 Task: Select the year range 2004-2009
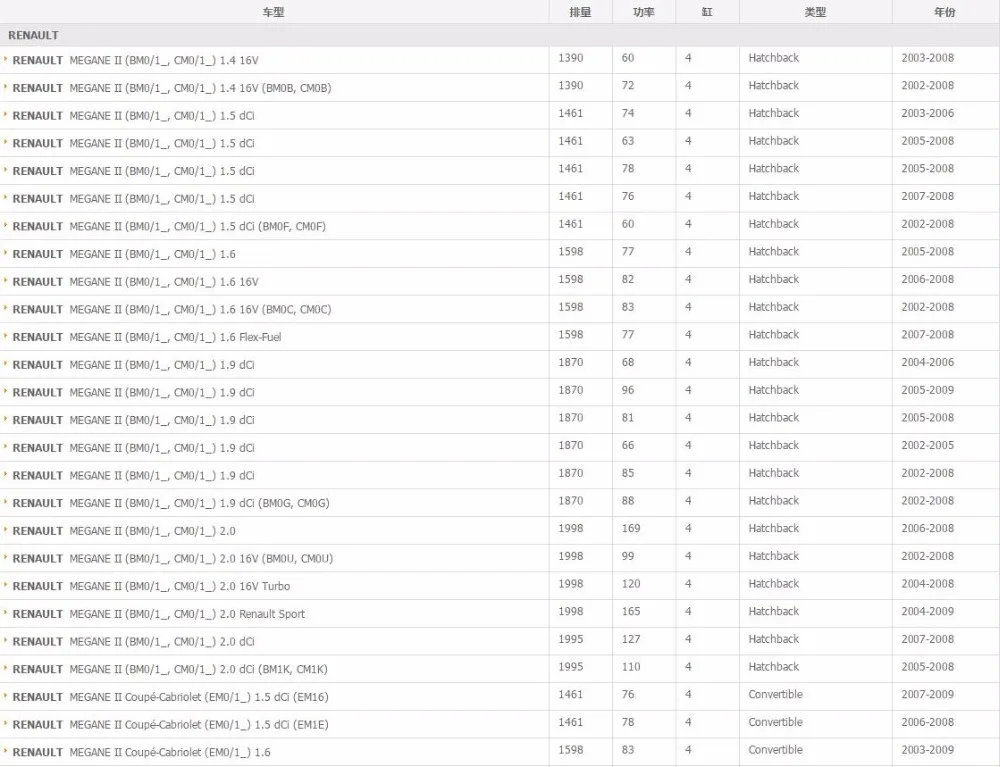(927, 611)
